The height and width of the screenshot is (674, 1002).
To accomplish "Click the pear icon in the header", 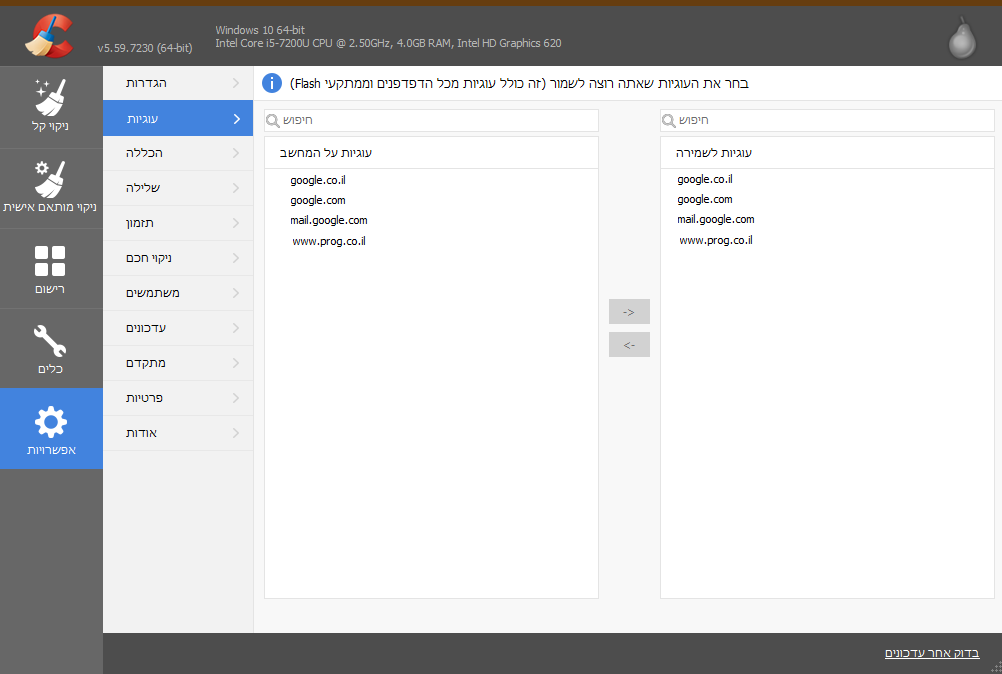I will 963,39.
